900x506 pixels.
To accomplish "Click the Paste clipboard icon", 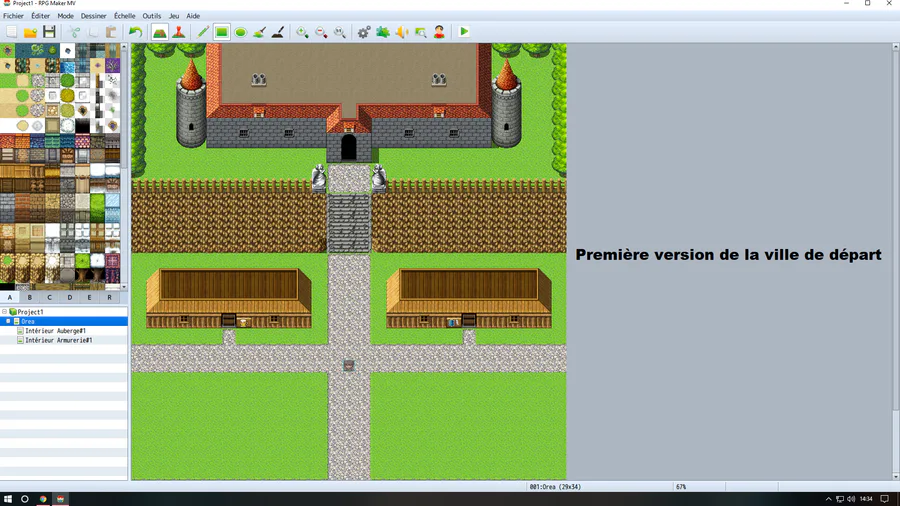I will click(111, 32).
